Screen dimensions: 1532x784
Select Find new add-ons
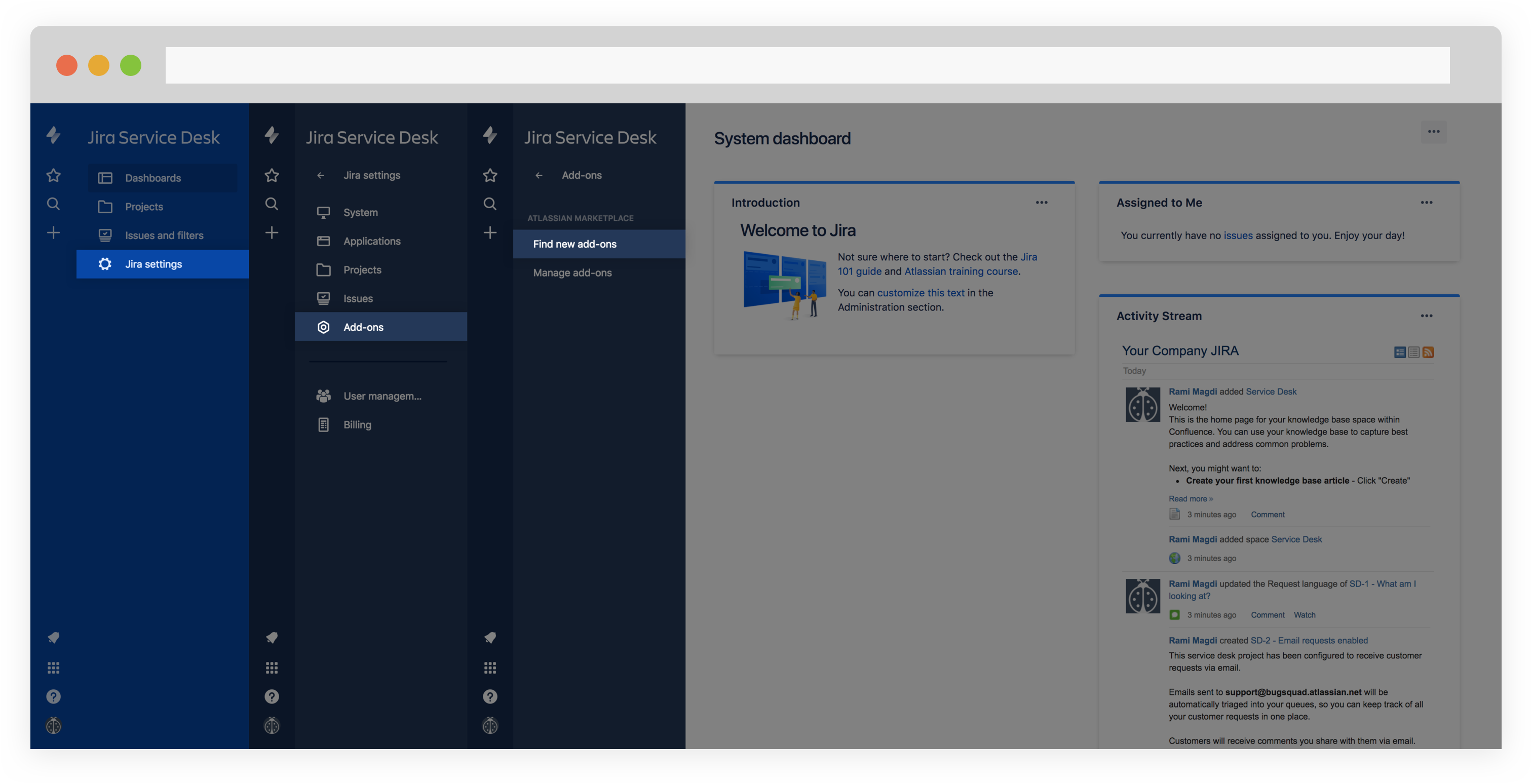point(574,244)
